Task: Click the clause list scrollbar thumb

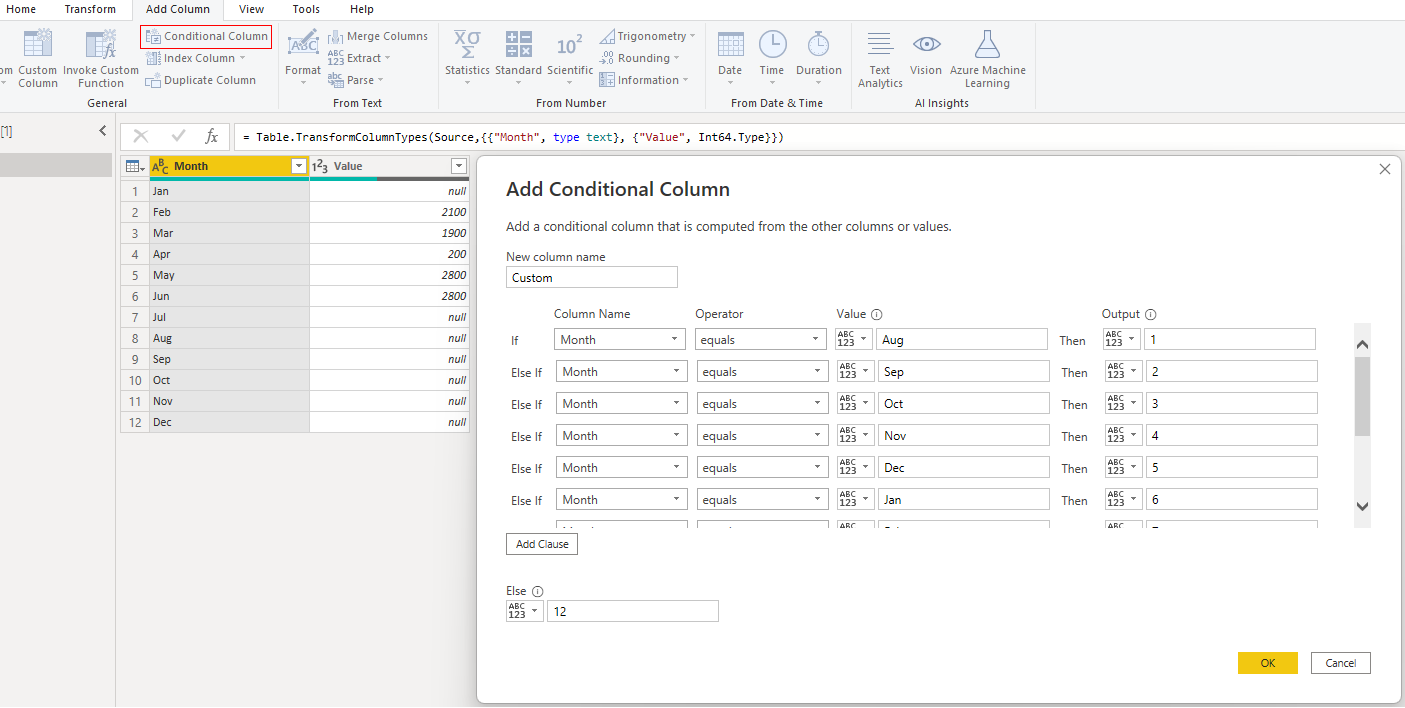Action: tap(1362, 396)
